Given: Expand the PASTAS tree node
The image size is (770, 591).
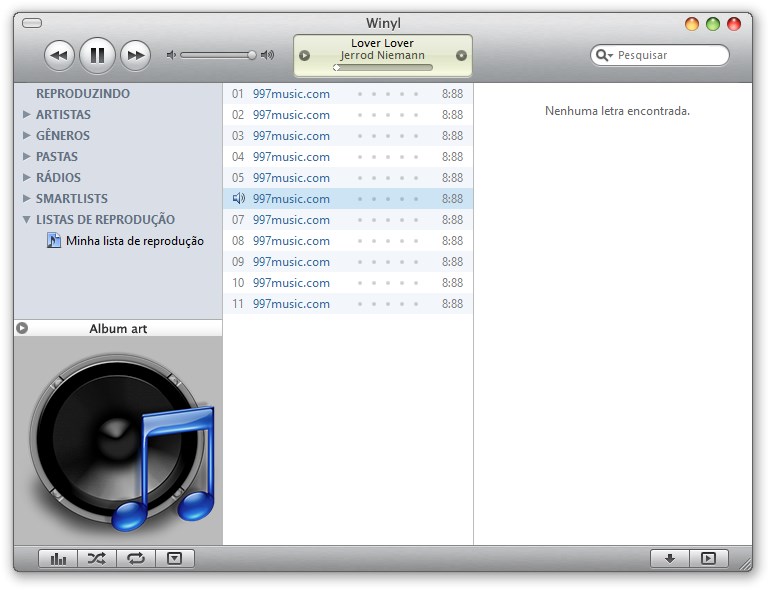Looking at the screenshot, I should (27, 156).
